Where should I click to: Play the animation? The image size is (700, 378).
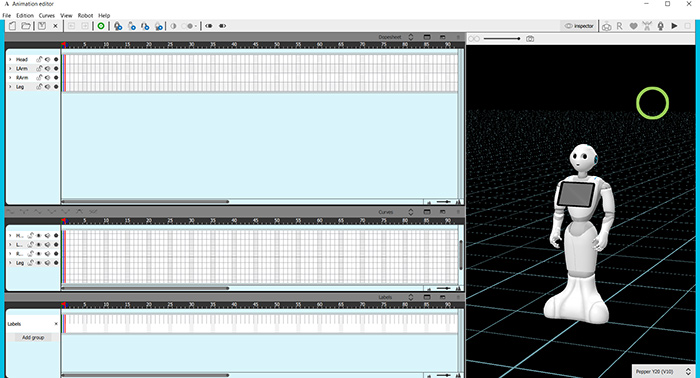674,26
